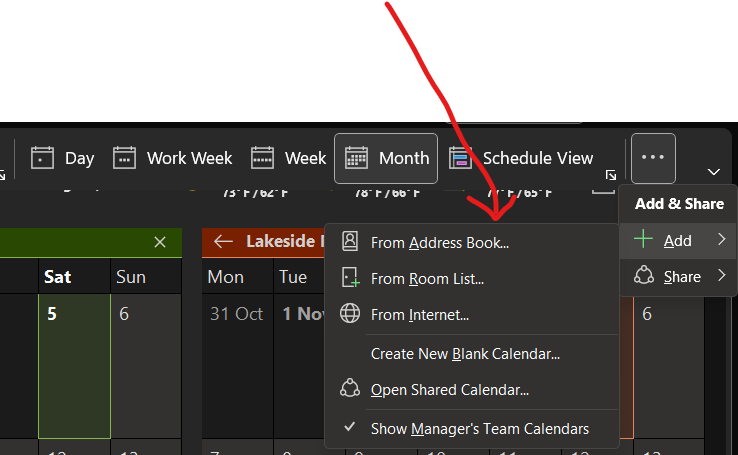Expand the Add submenu
The width and height of the screenshot is (738, 455).
(x=678, y=240)
